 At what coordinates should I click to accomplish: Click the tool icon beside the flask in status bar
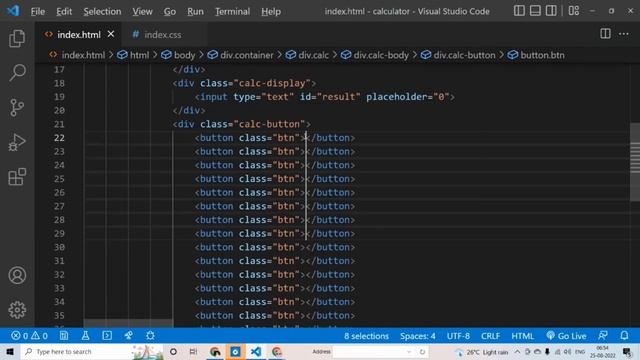pos(129,336)
